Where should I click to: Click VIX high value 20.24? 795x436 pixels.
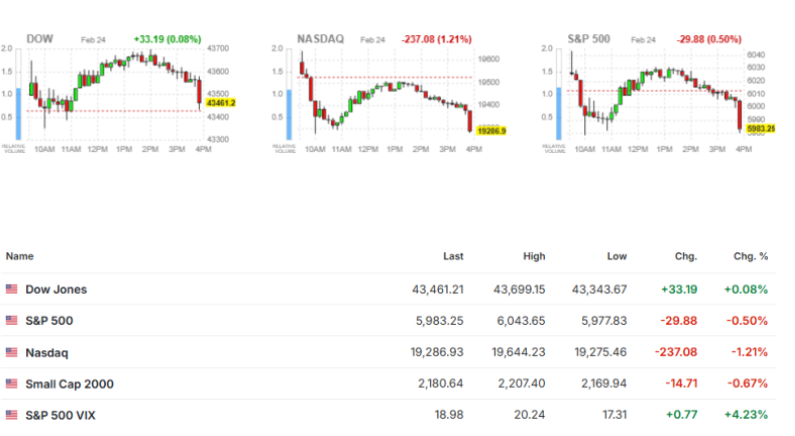pyautogui.click(x=530, y=415)
